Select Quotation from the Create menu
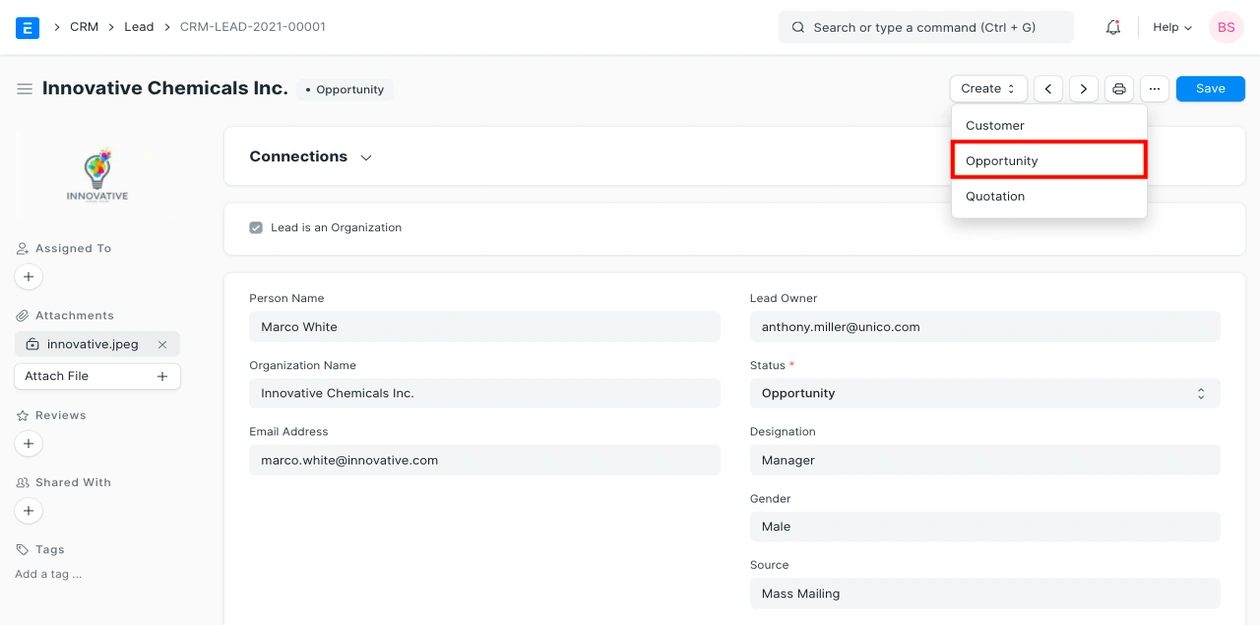1260x625 pixels. click(x=995, y=197)
